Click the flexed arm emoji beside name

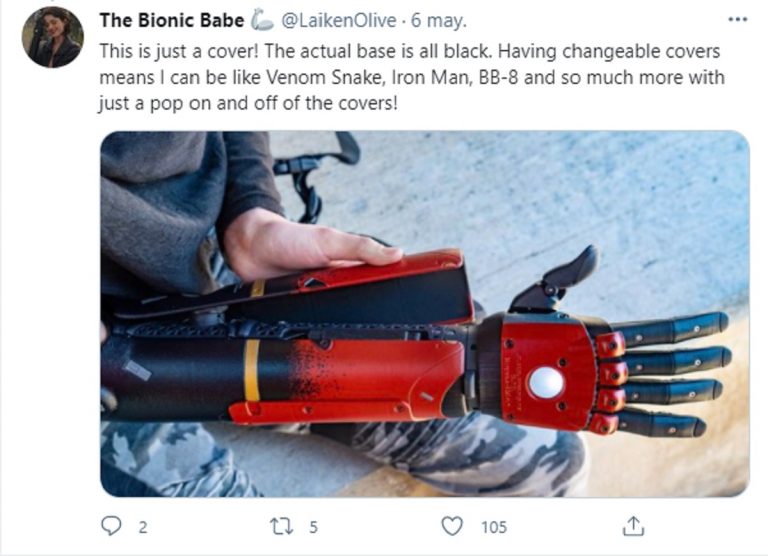(x=262, y=21)
